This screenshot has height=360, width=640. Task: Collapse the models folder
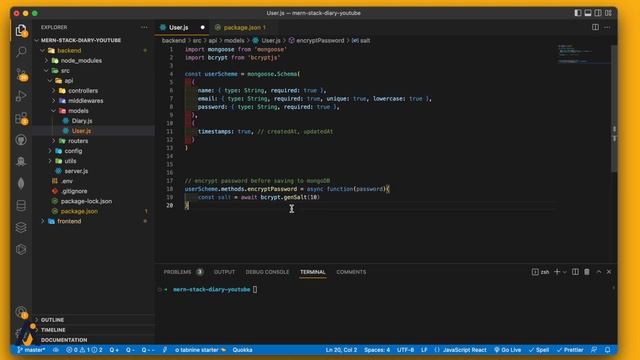93,111
